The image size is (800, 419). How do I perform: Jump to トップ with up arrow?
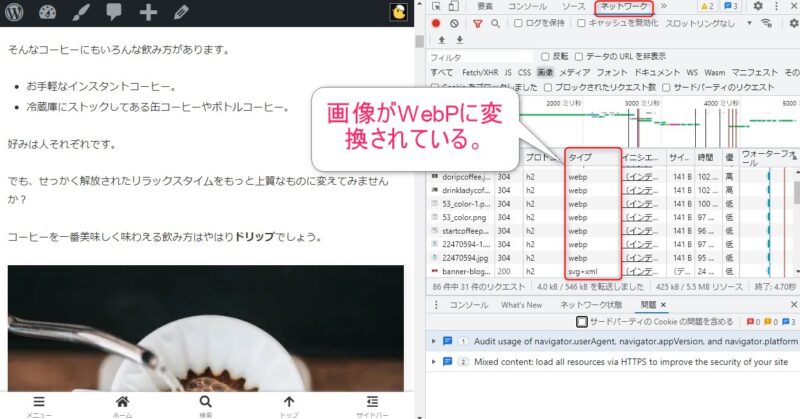pyautogui.click(x=289, y=407)
